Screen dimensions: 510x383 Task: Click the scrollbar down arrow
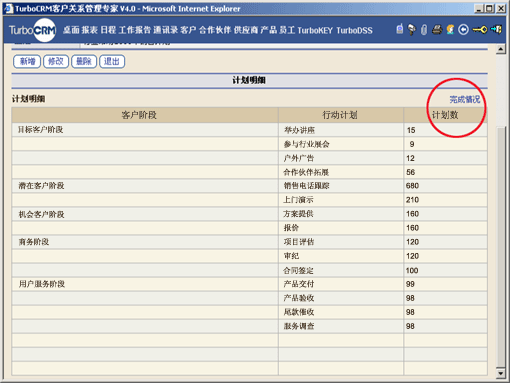[x=501, y=373]
